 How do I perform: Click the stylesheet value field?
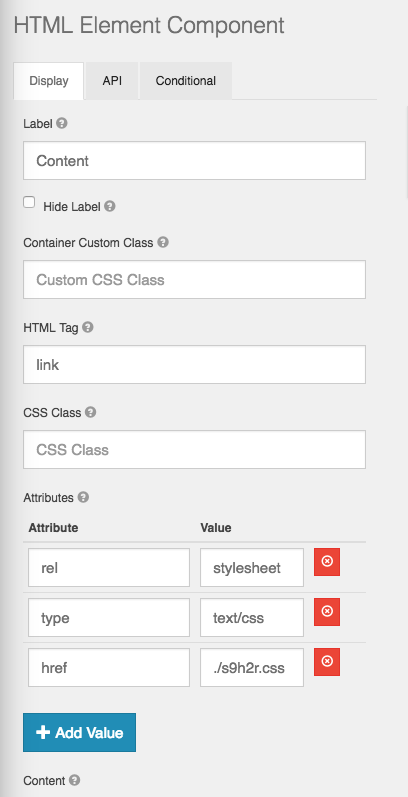click(252, 567)
